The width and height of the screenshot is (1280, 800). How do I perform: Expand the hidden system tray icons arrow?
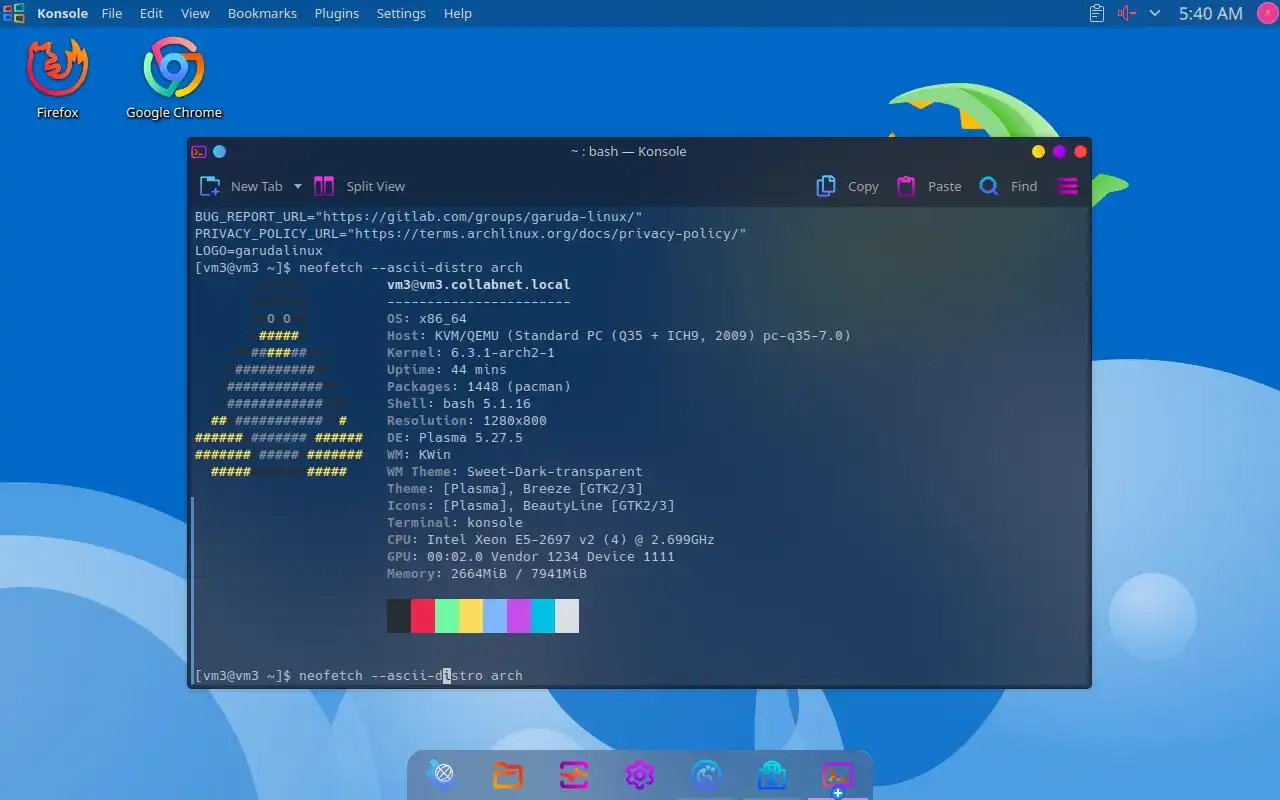1155,13
